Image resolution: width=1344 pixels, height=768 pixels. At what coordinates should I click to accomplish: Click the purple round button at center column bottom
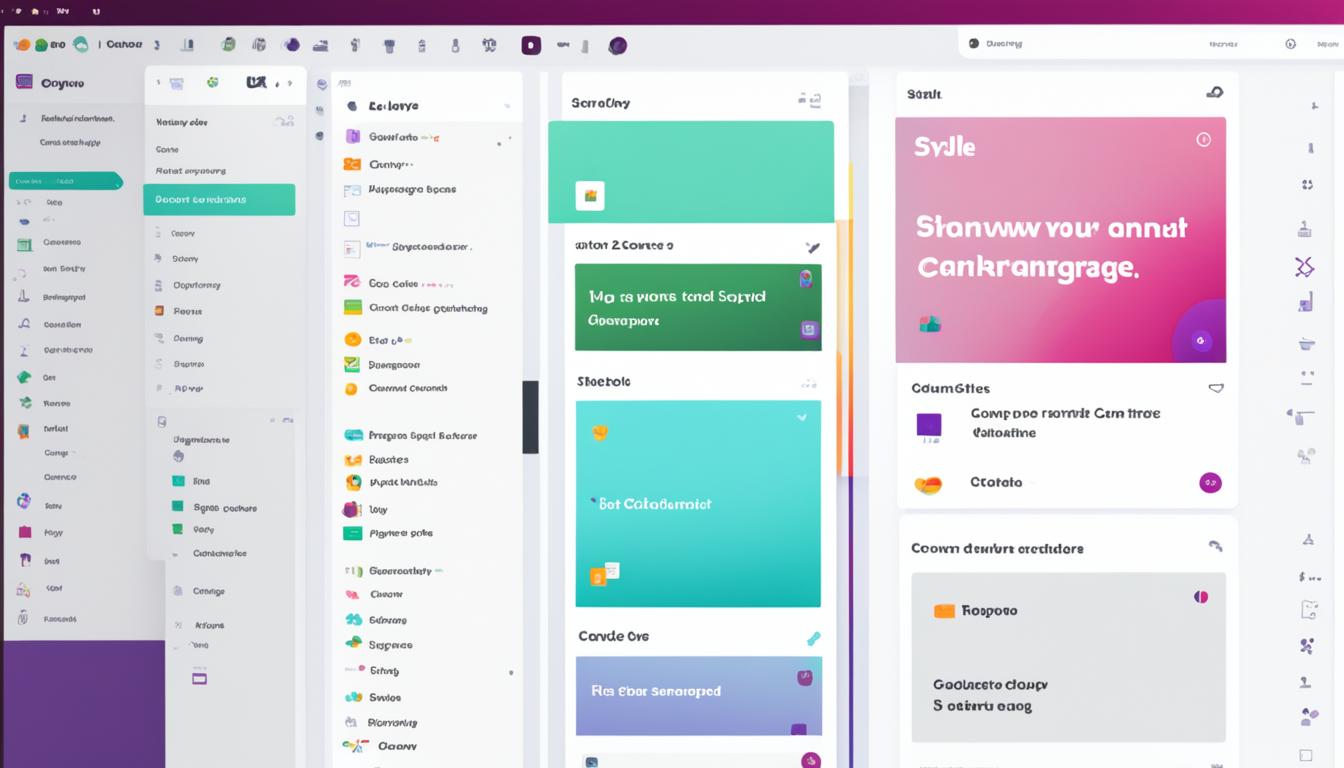click(810, 760)
